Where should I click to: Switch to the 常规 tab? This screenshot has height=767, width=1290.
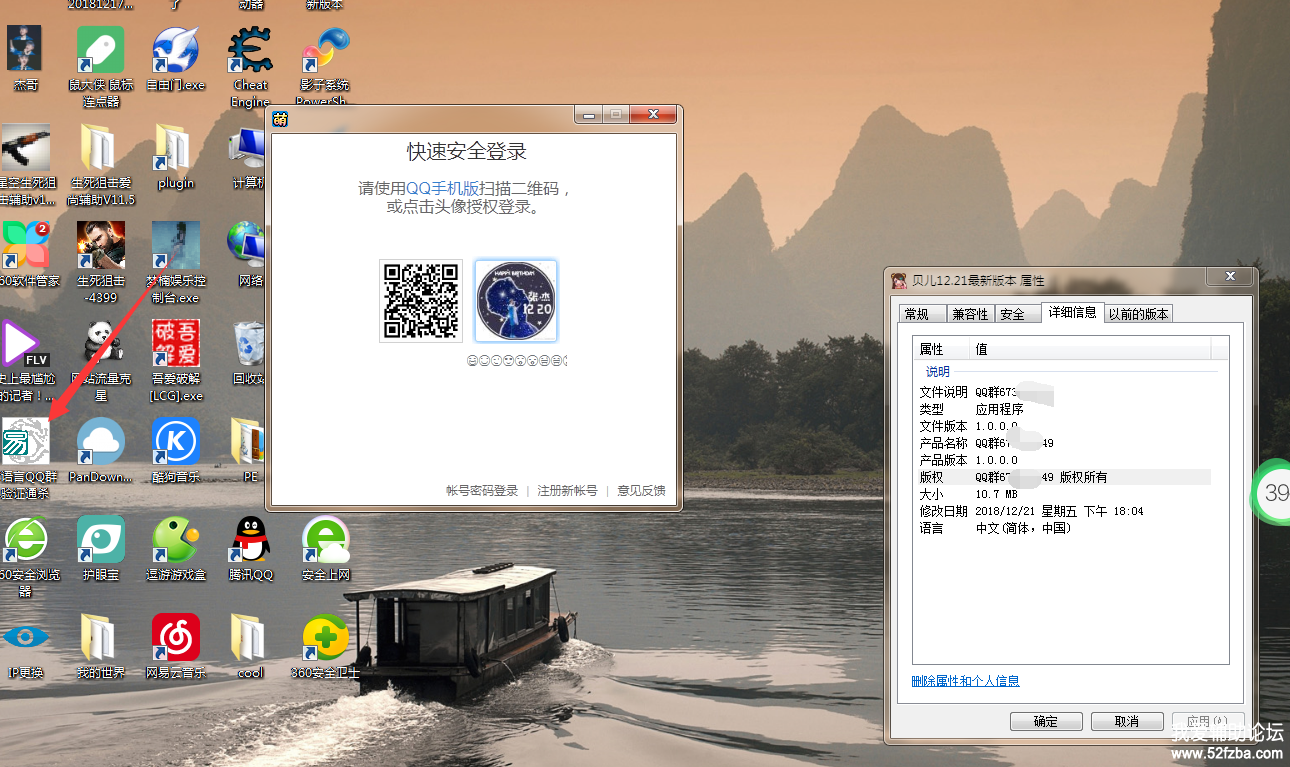[917, 314]
